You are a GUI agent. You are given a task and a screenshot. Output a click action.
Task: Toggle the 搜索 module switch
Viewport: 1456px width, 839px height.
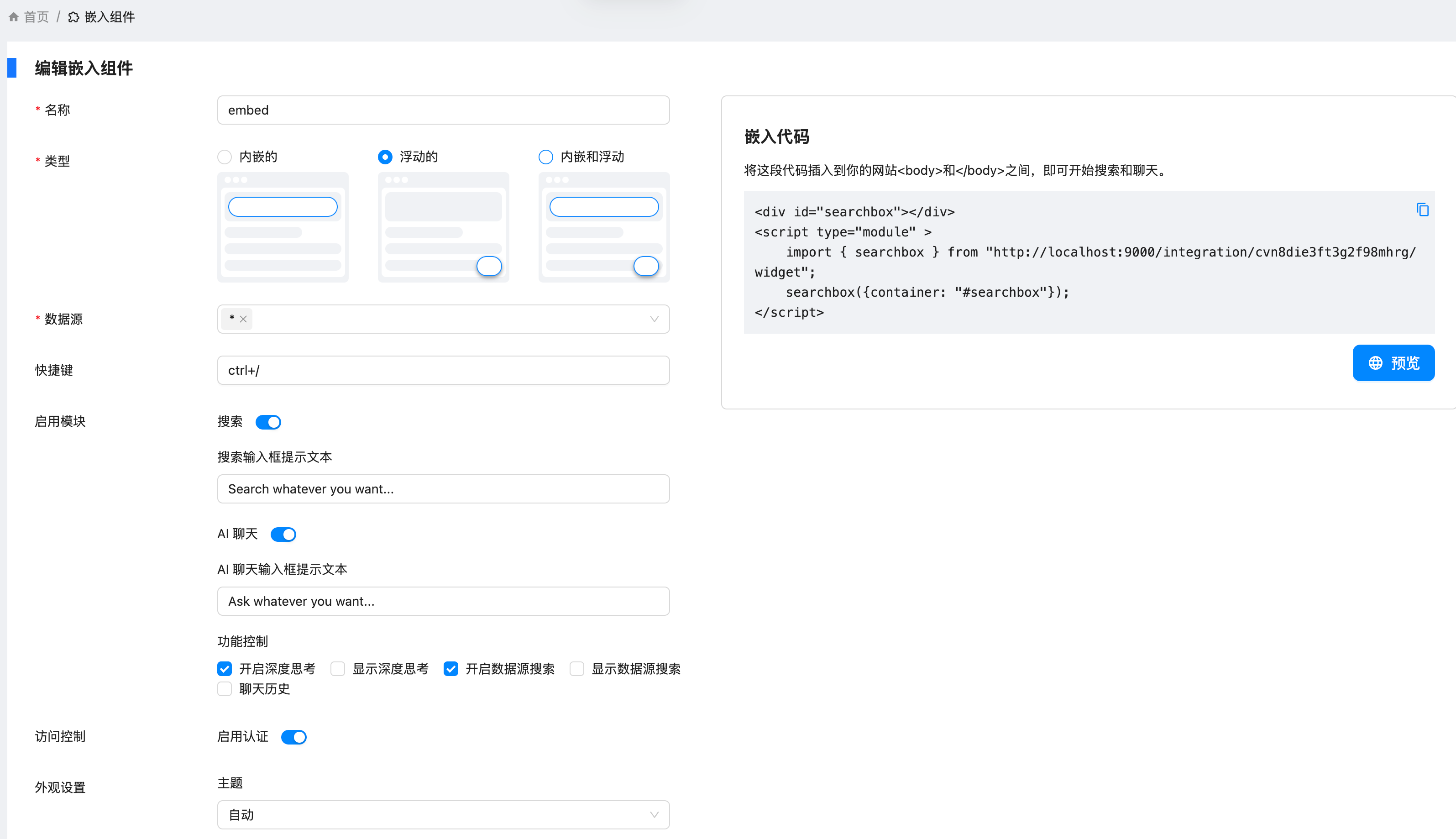268,422
